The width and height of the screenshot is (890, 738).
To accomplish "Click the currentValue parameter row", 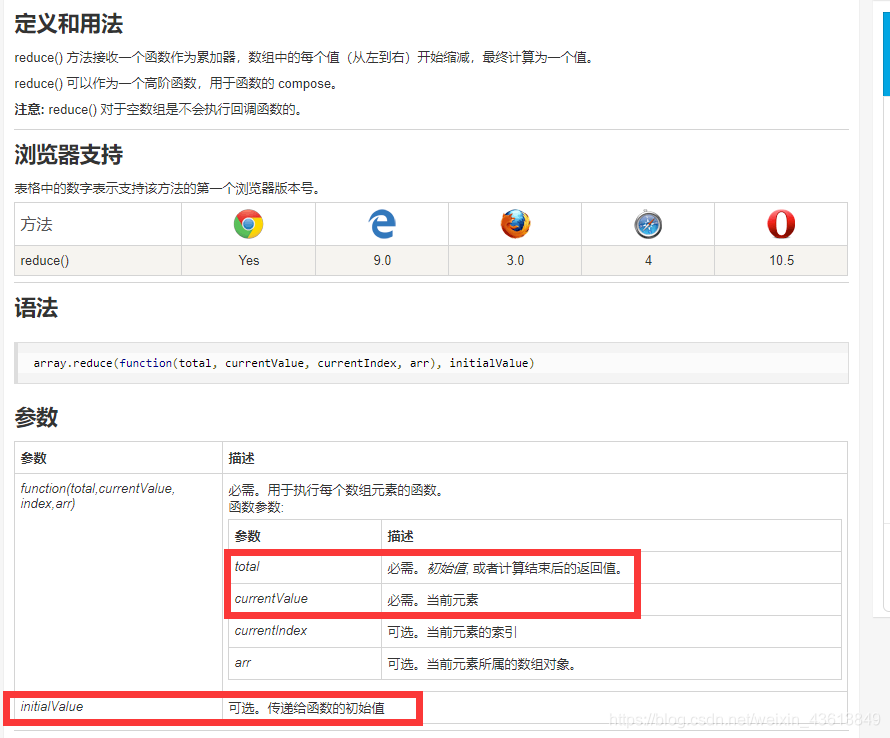I will click(x=430, y=599).
